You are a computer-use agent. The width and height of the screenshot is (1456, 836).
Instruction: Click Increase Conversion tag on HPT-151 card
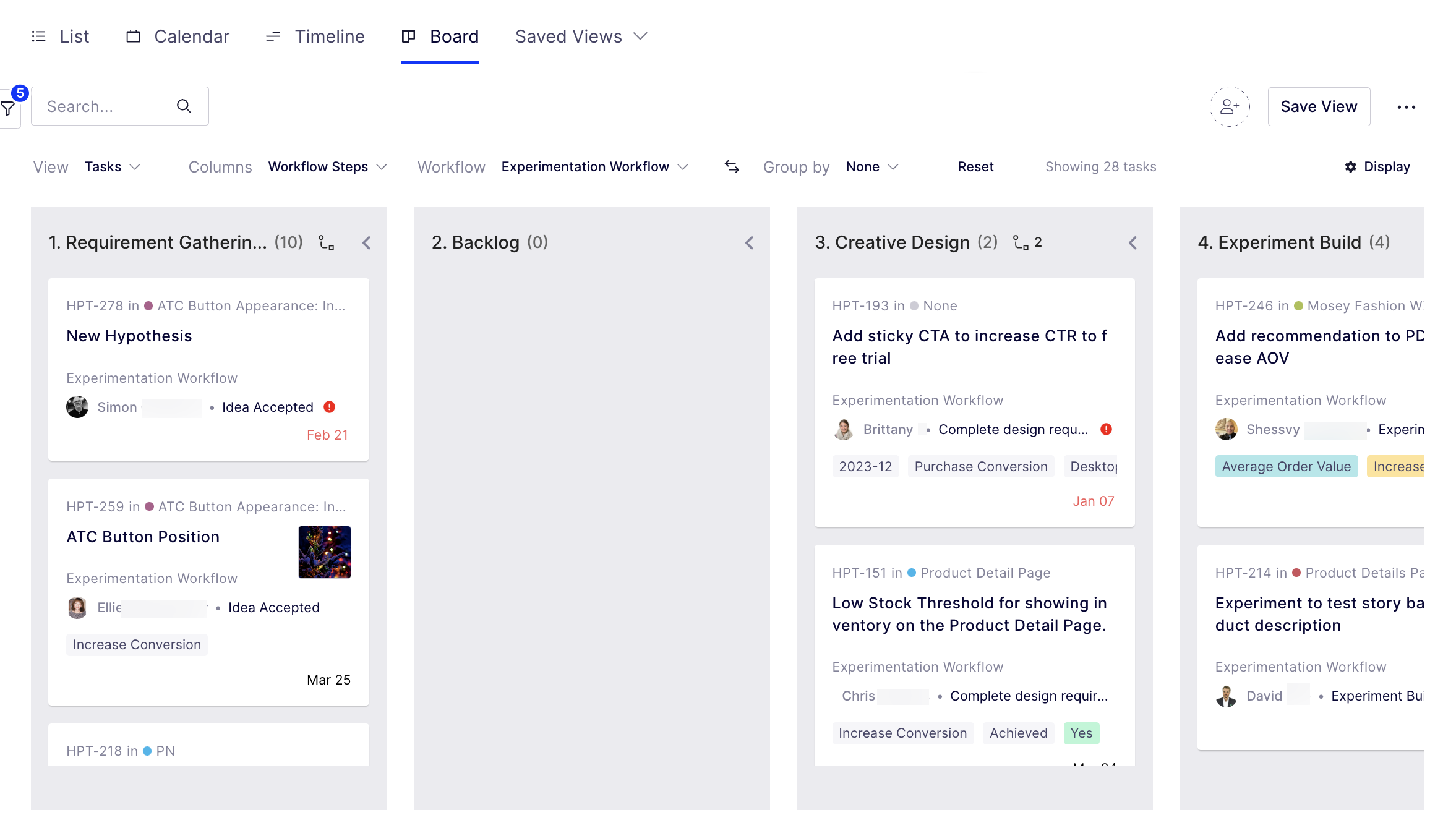pyautogui.click(x=902, y=733)
